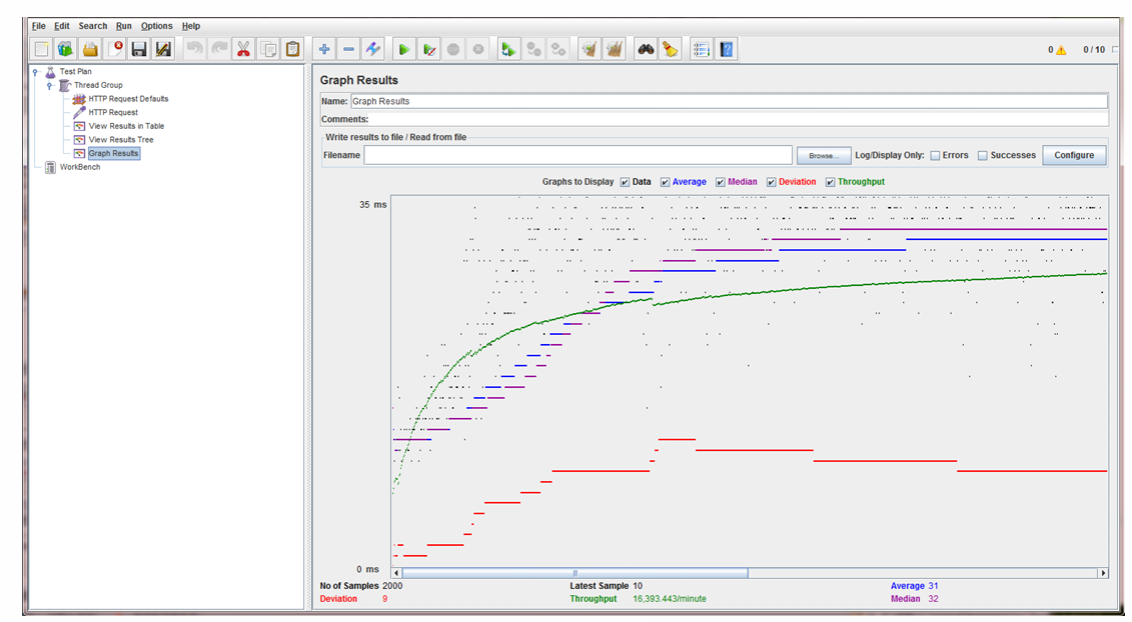The height and width of the screenshot is (622, 1132).
Task: Open the Edit menu
Action: click(x=61, y=26)
